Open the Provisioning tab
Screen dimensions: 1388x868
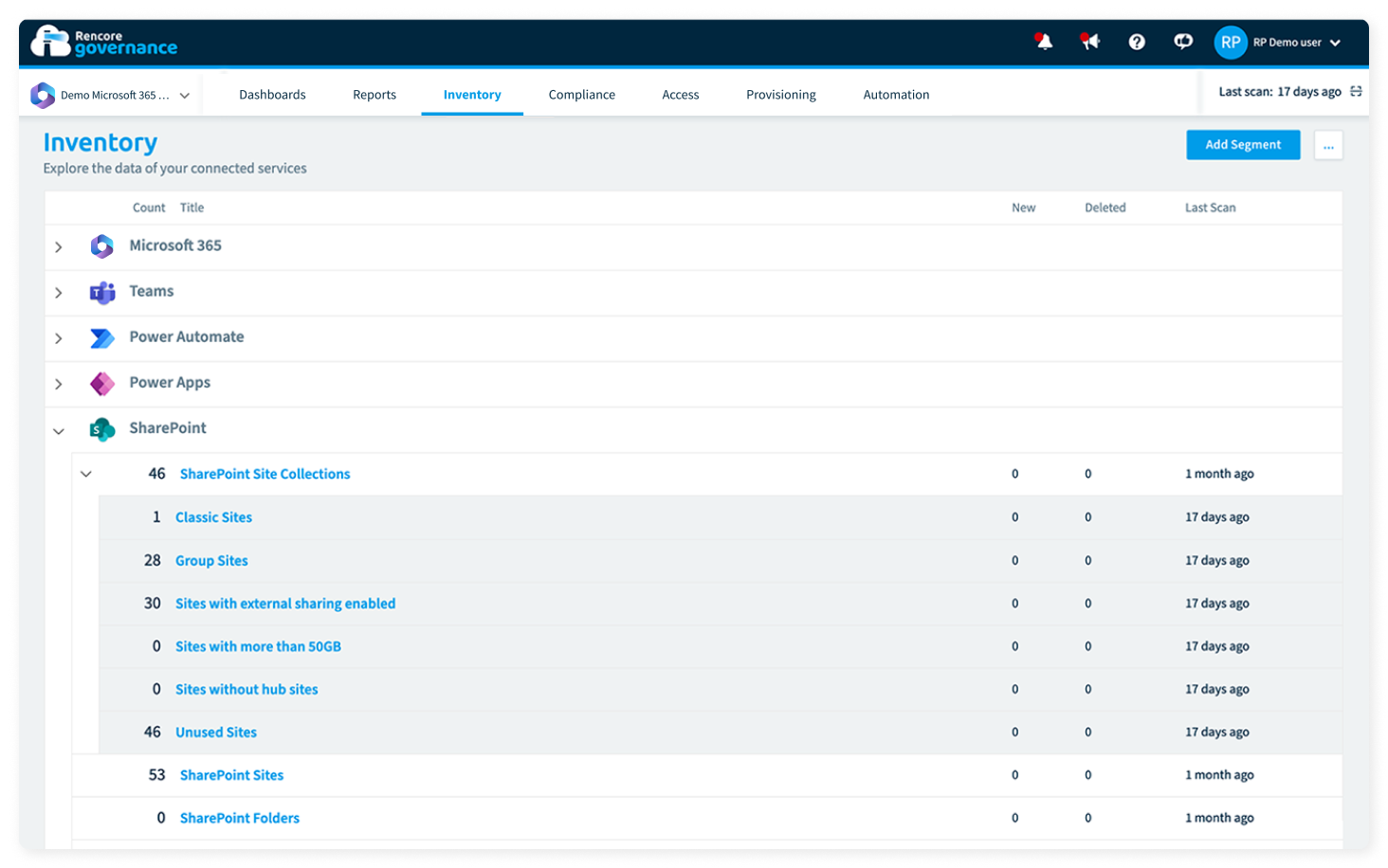pos(781,95)
